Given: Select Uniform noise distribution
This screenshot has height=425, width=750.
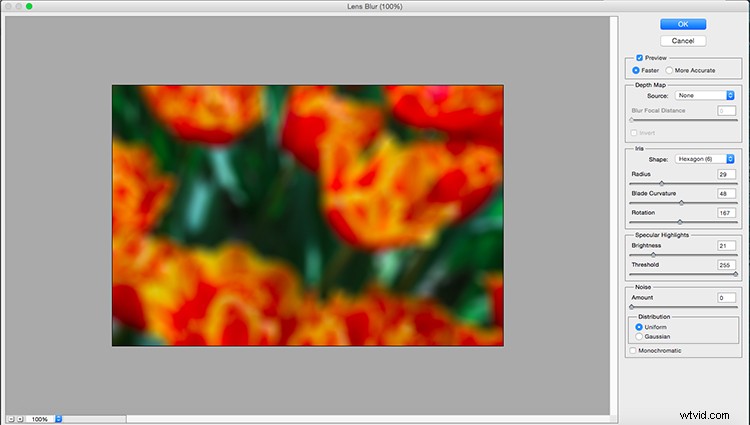Looking at the screenshot, I should pos(639,327).
